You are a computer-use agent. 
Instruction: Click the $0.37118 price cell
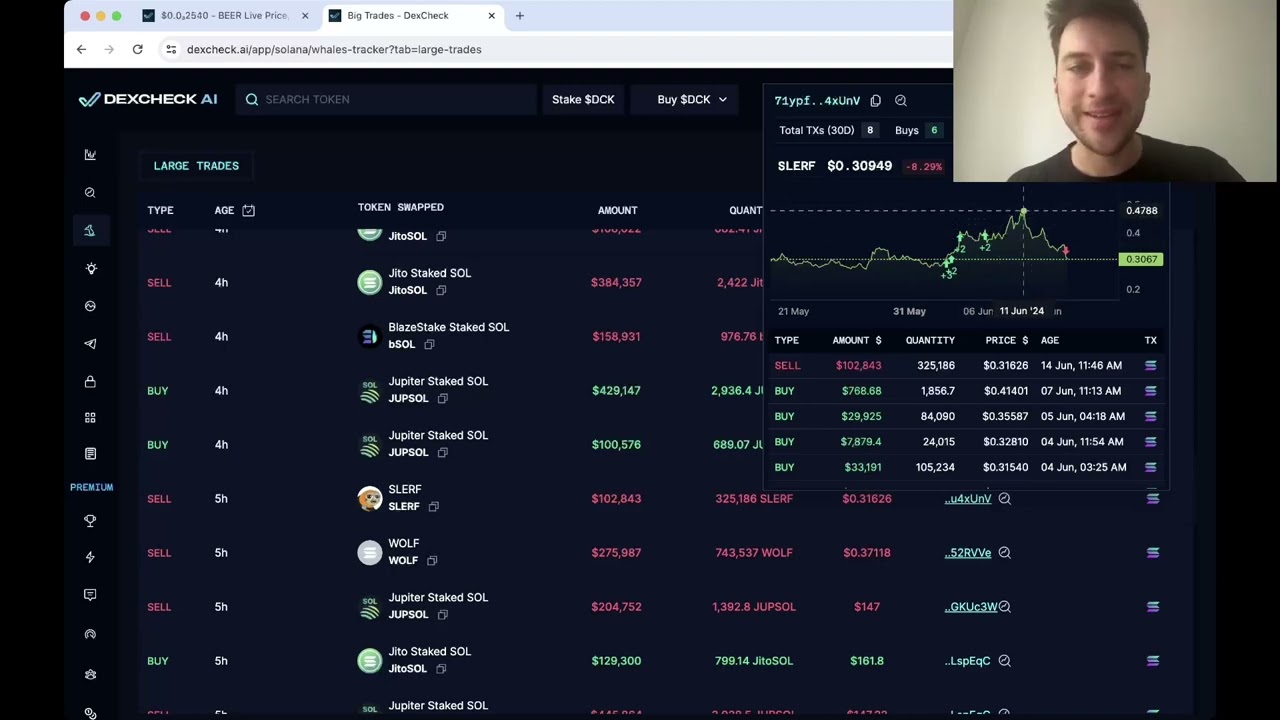point(866,552)
